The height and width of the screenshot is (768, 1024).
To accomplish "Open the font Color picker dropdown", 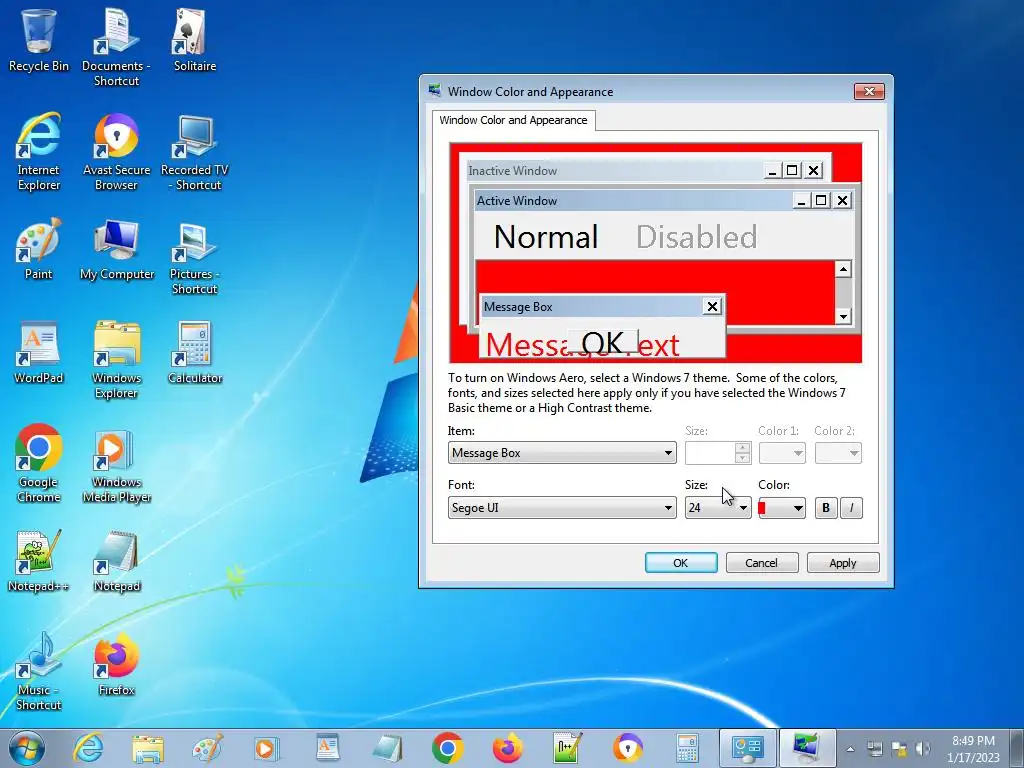I will tap(782, 507).
